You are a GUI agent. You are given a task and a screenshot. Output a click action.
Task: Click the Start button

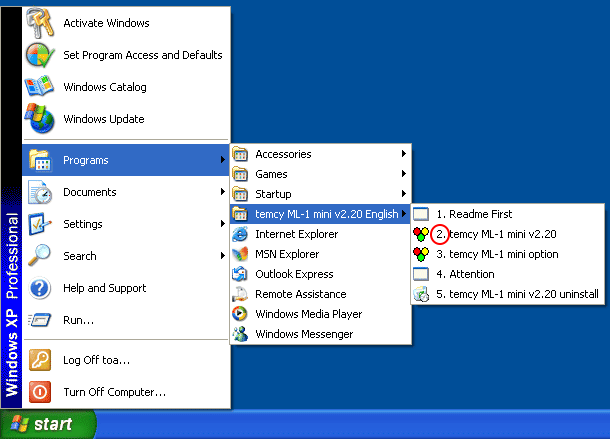(47, 424)
